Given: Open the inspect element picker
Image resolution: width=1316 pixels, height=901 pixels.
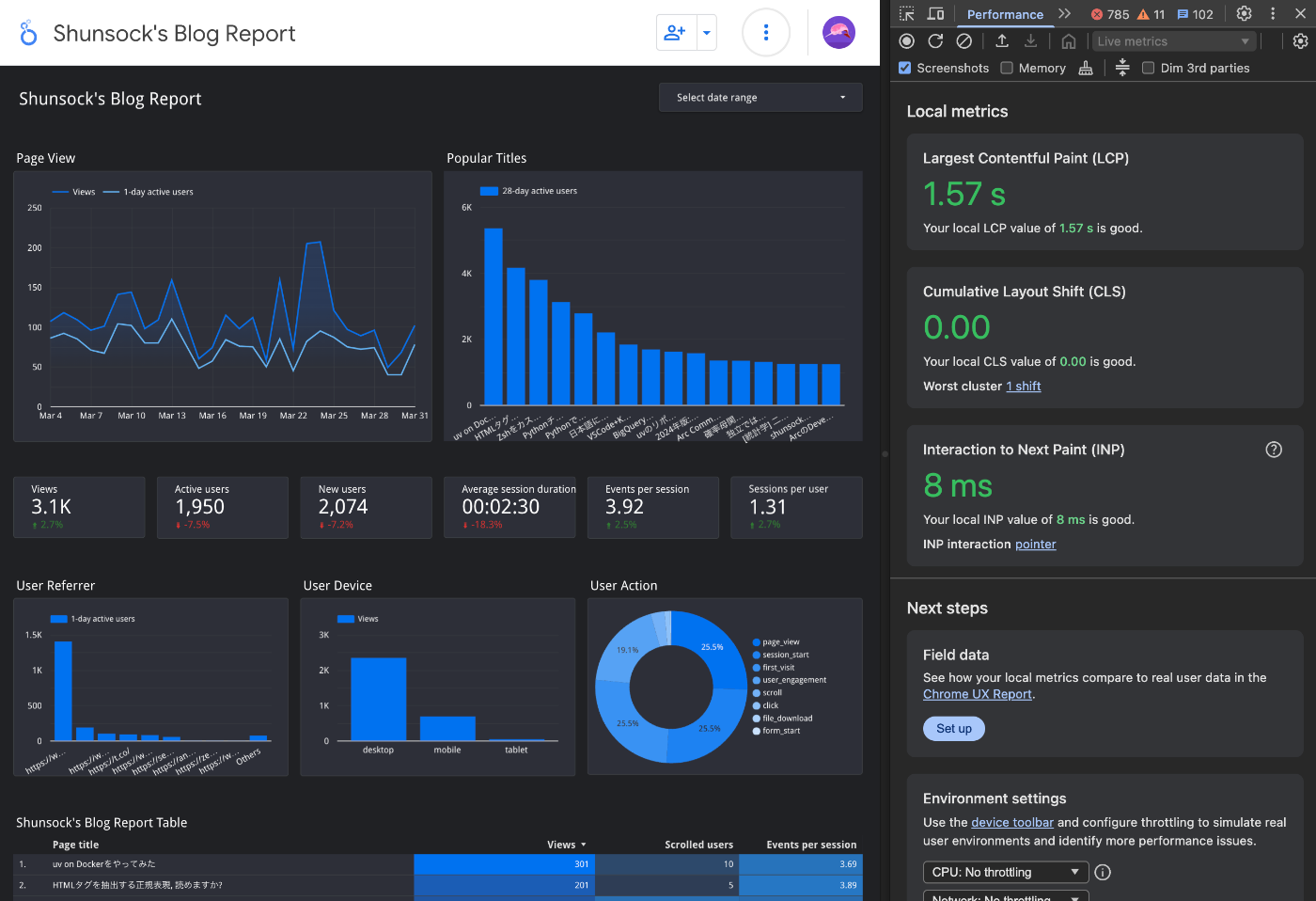Looking at the screenshot, I should click(x=906, y=13).
